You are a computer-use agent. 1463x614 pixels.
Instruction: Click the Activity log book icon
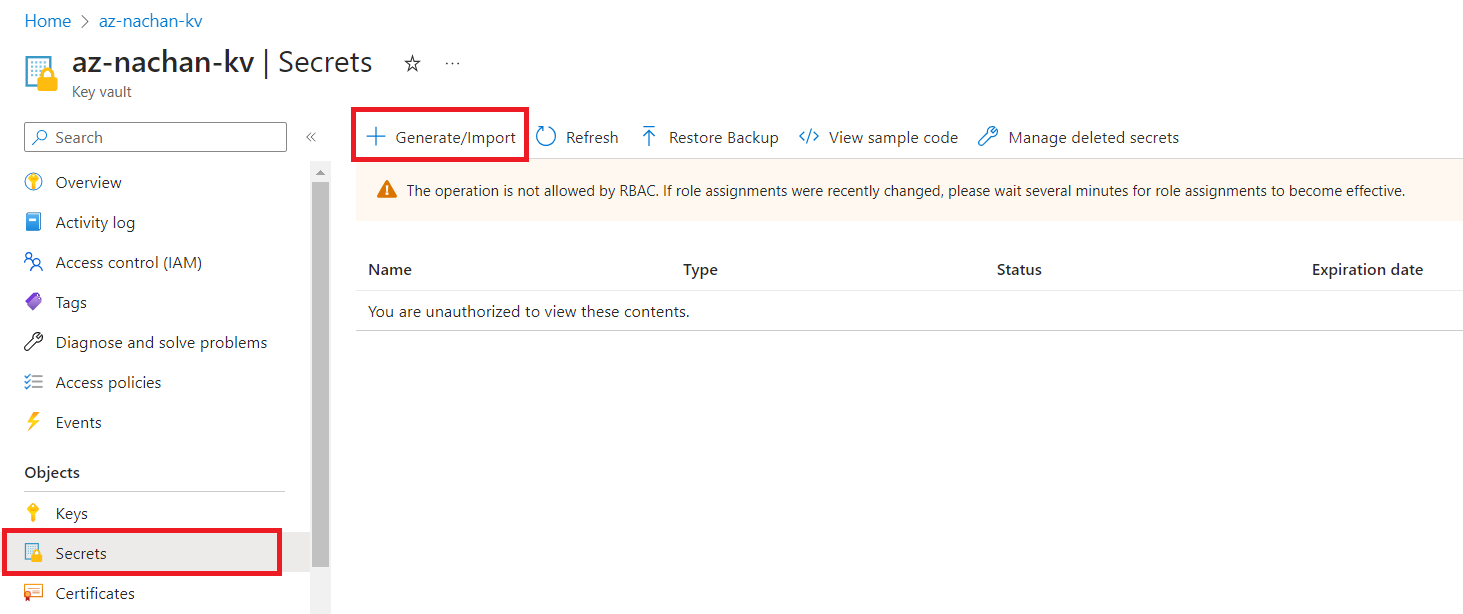(34, 222)
